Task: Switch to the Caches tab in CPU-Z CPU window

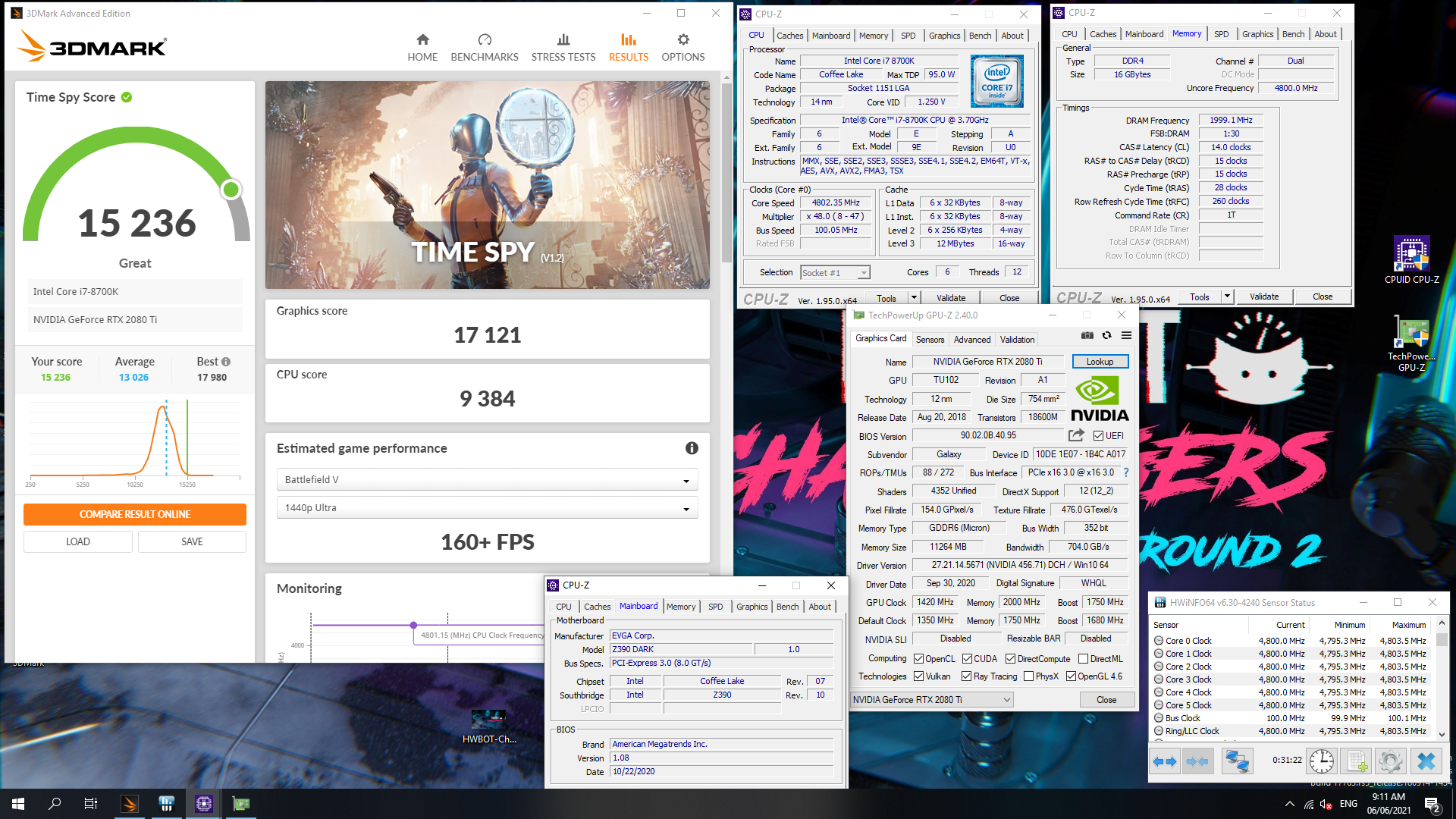Action: 789,36
